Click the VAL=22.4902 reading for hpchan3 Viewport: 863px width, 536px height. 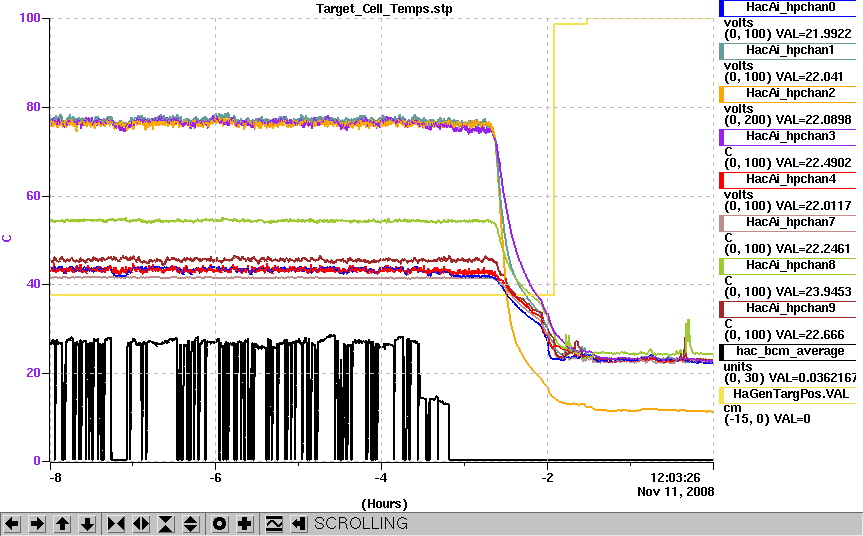(813, 163)
